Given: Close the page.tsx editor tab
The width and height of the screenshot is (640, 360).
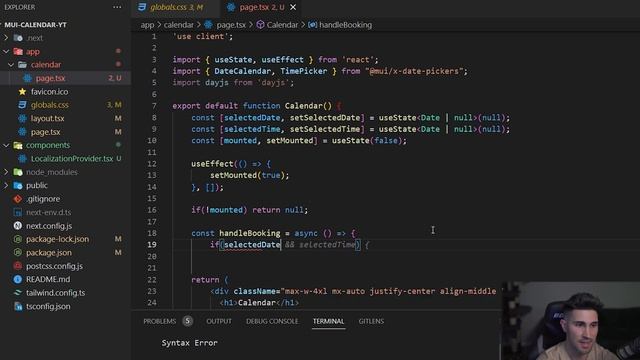Looking at the screenshot, I should coord(293,7).
